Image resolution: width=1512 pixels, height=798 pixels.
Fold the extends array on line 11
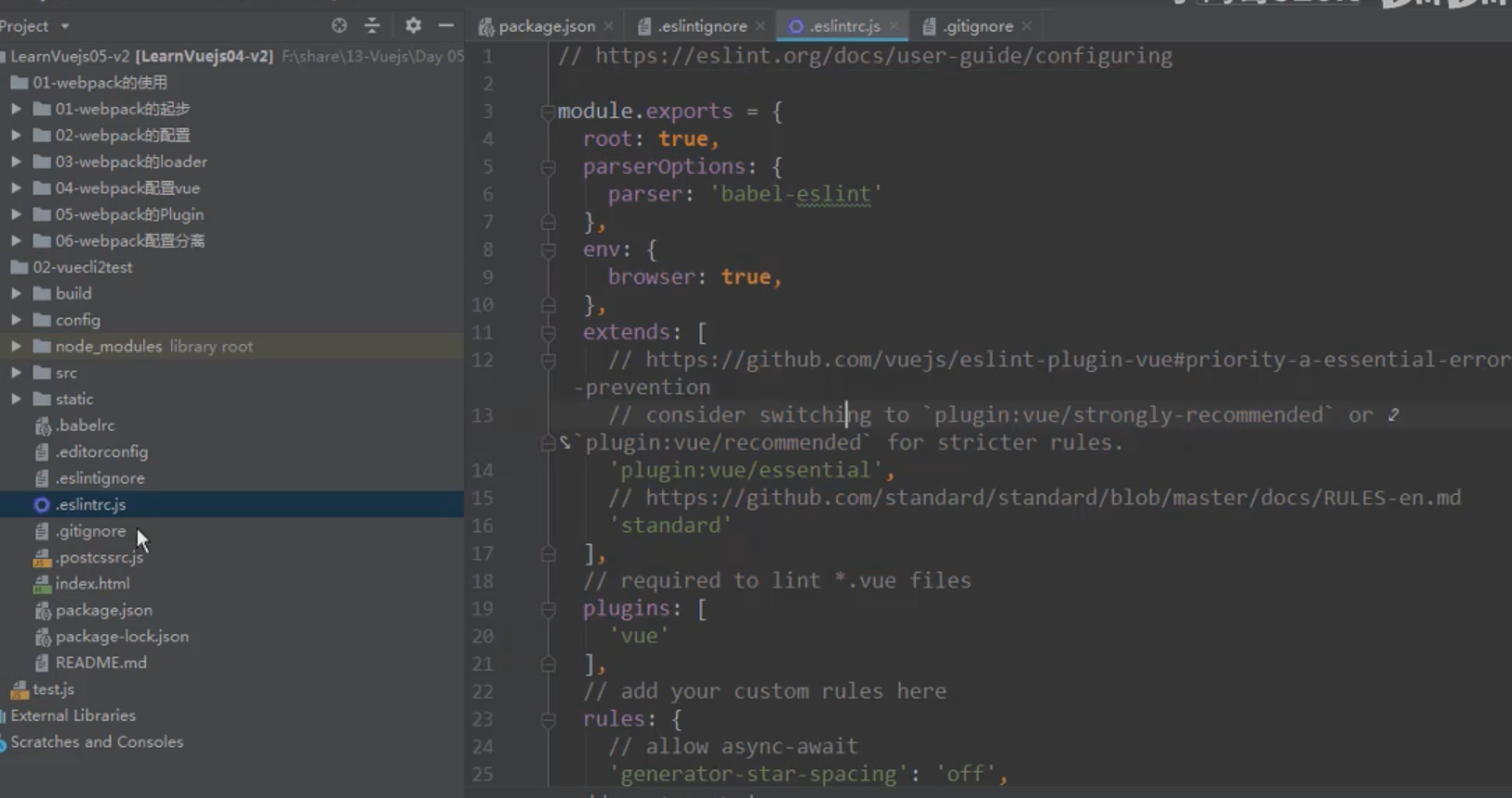point(548,333)
